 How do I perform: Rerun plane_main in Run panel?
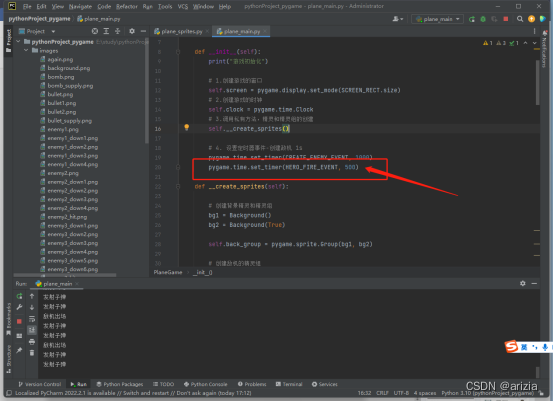pyautogui.click(x=19, y=296)
